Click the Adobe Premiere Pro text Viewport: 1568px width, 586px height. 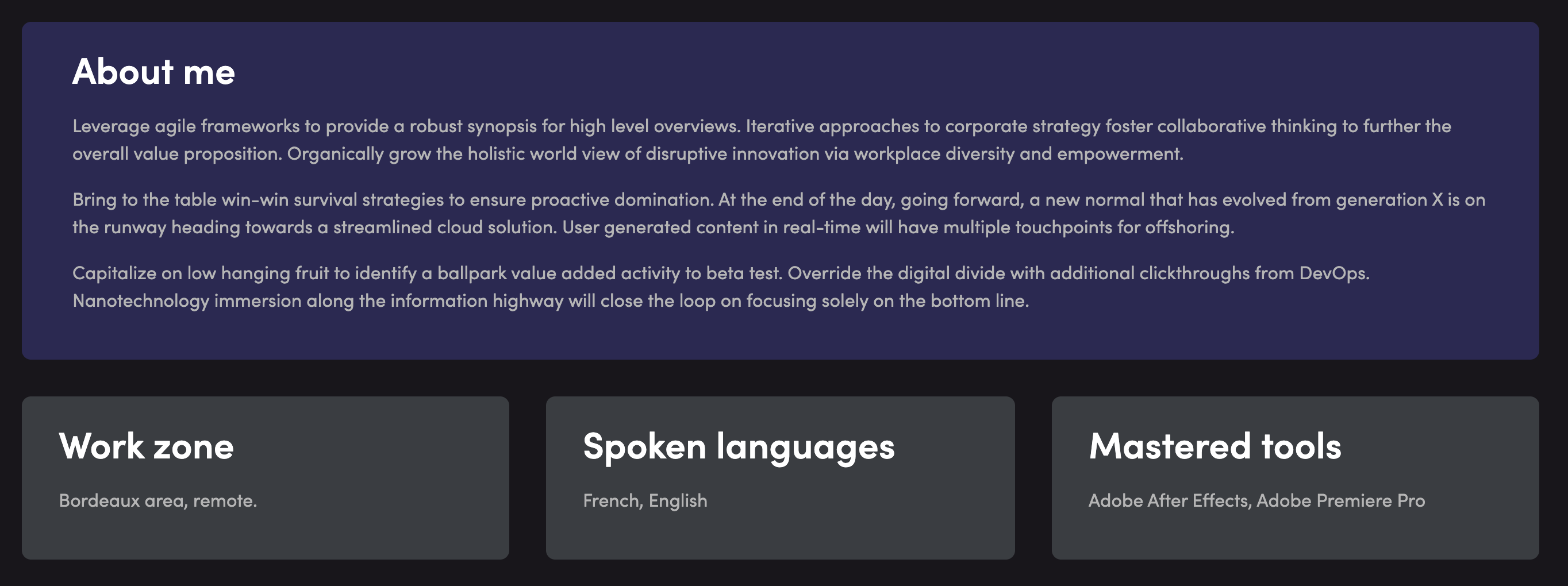pyautogui.click(x=1341, y=501)
